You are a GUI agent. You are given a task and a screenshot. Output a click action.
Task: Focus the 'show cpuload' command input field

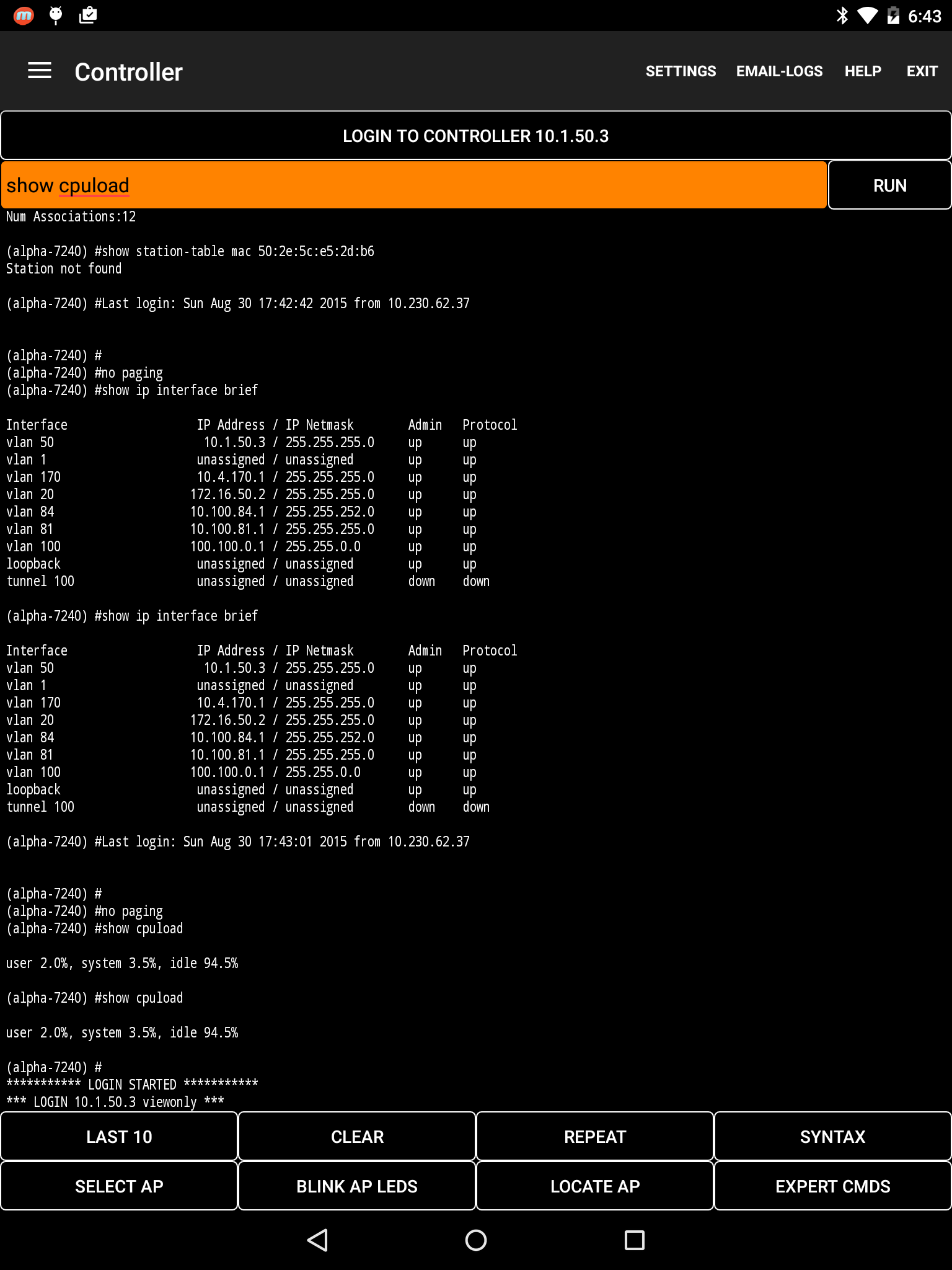pos(414,185)
